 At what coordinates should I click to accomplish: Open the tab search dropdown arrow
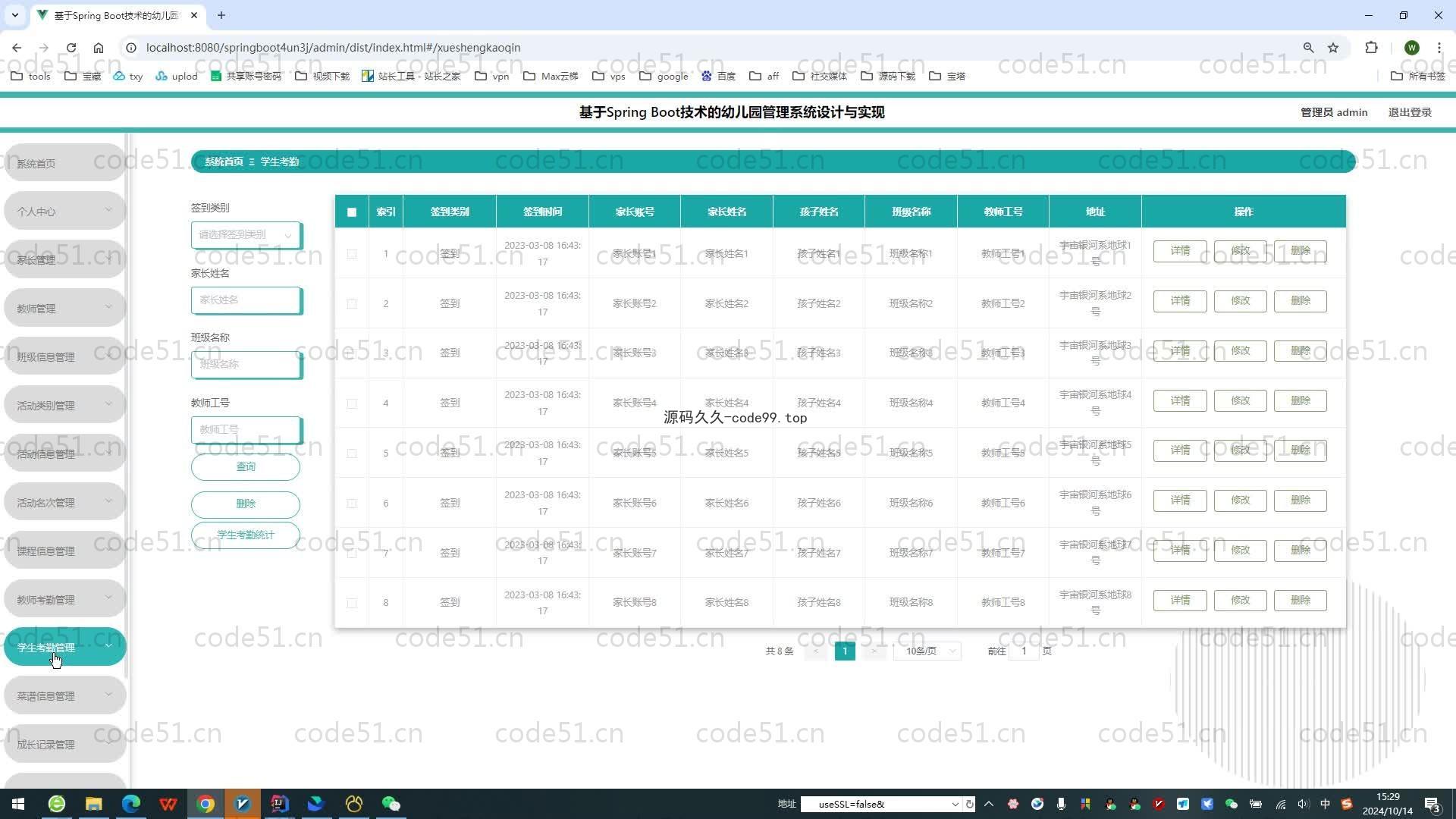pyautogui.click(x=14, y=15)
